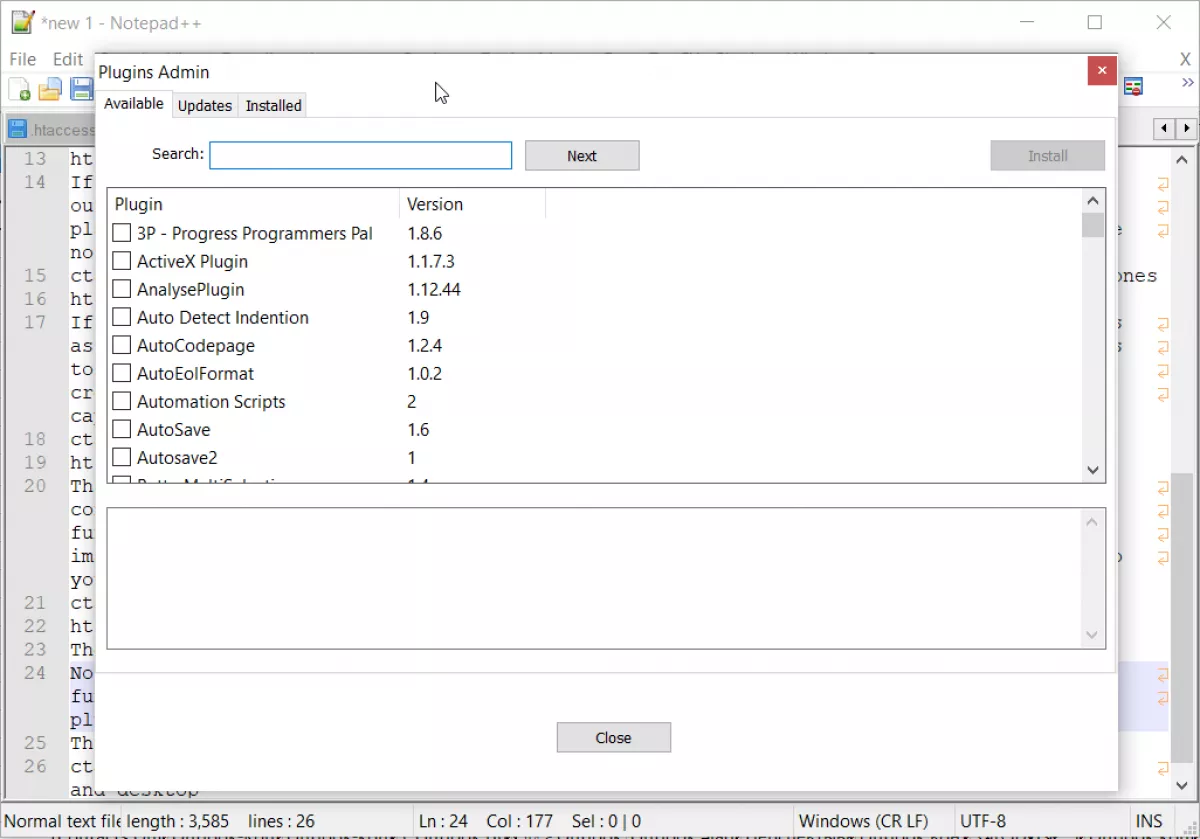
Task: Switch to the Installed tab
Action: (x=273, y=105)
